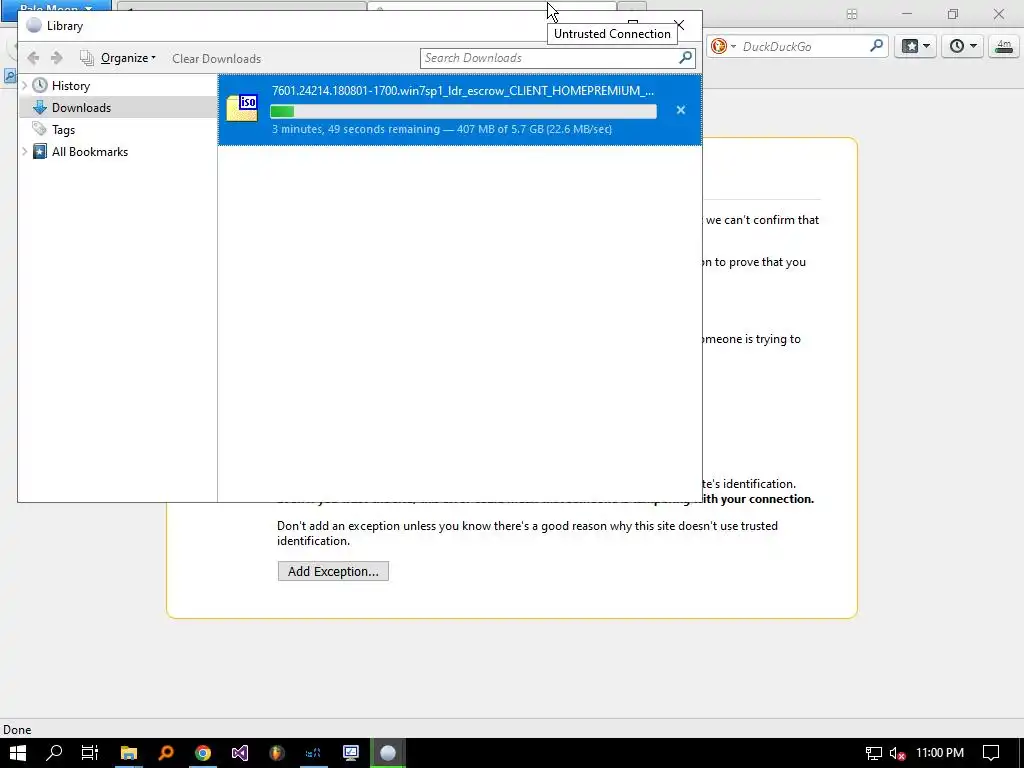Click the tab groups grid icon
The height and width of the screenshot is (768, 1024).
[852, 14]
